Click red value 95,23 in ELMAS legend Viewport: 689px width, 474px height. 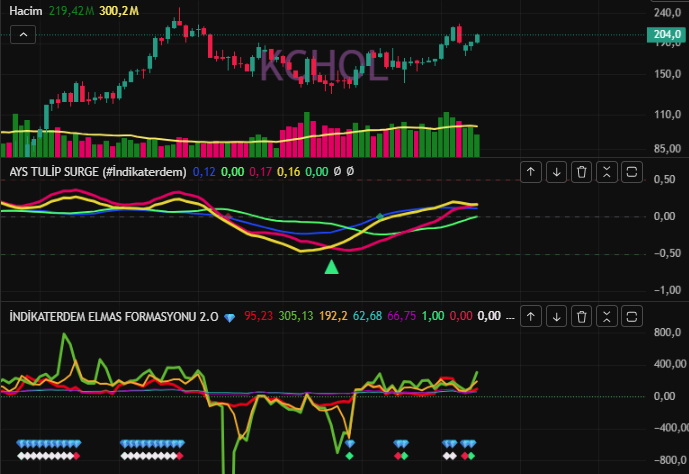pyautogui.click(x=258, y=316)
